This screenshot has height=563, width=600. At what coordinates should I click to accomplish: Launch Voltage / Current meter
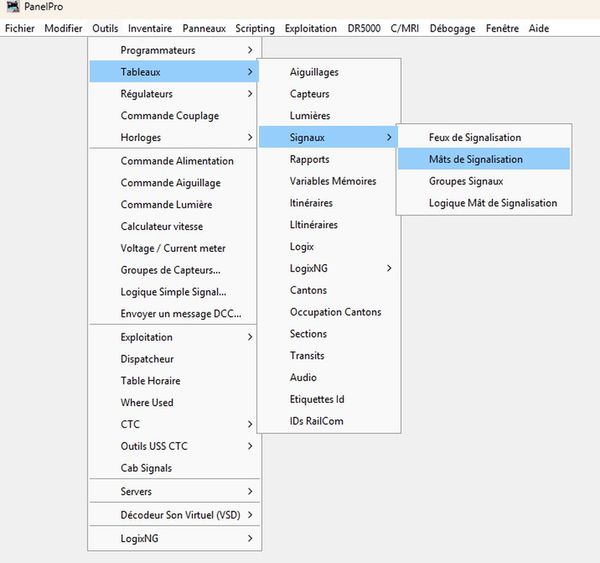coord(173,248)
